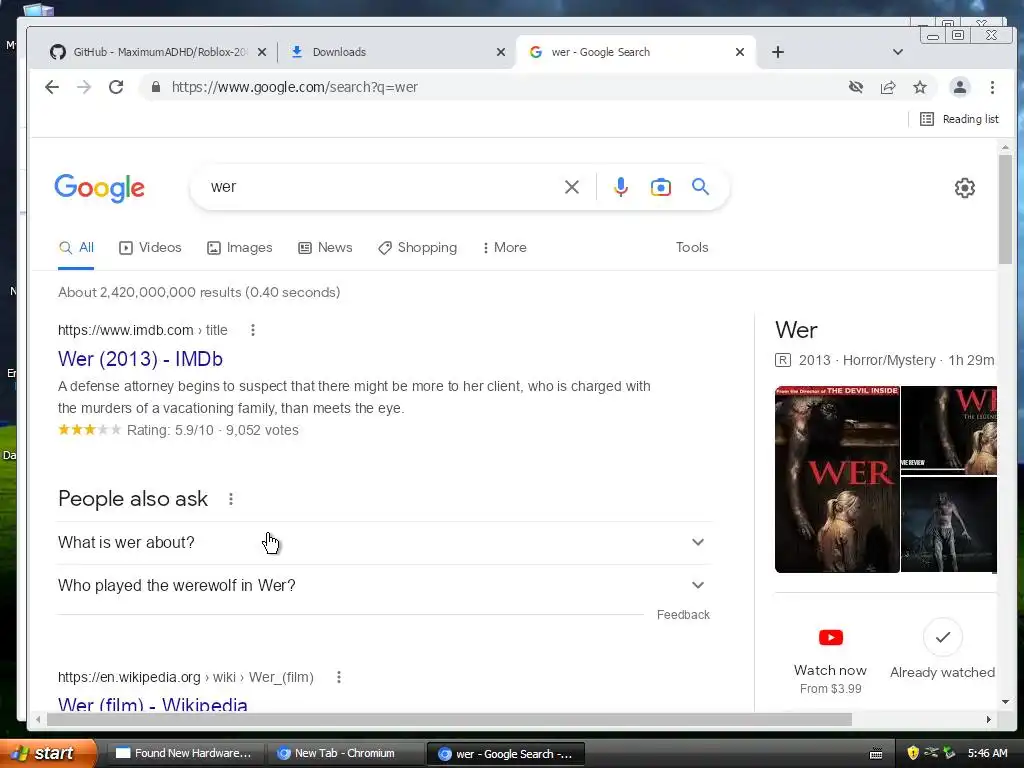The height and width of the screenshot is (768, 1024).
Task: Open options dots beside People also ask
Action: click(231, 500)
